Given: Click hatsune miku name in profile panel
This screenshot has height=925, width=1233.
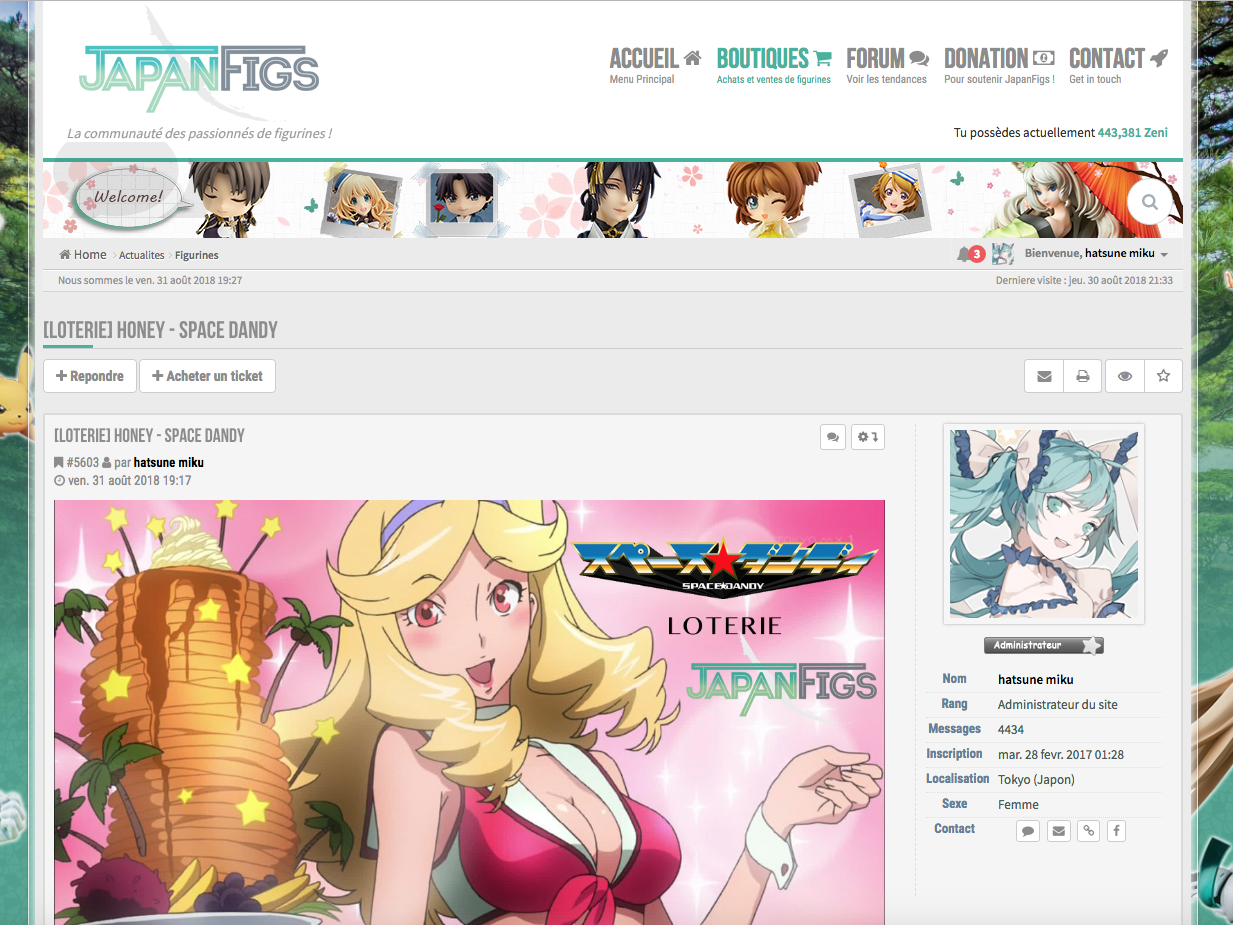Looking at the screenshot, I should tap(1035, 680).
